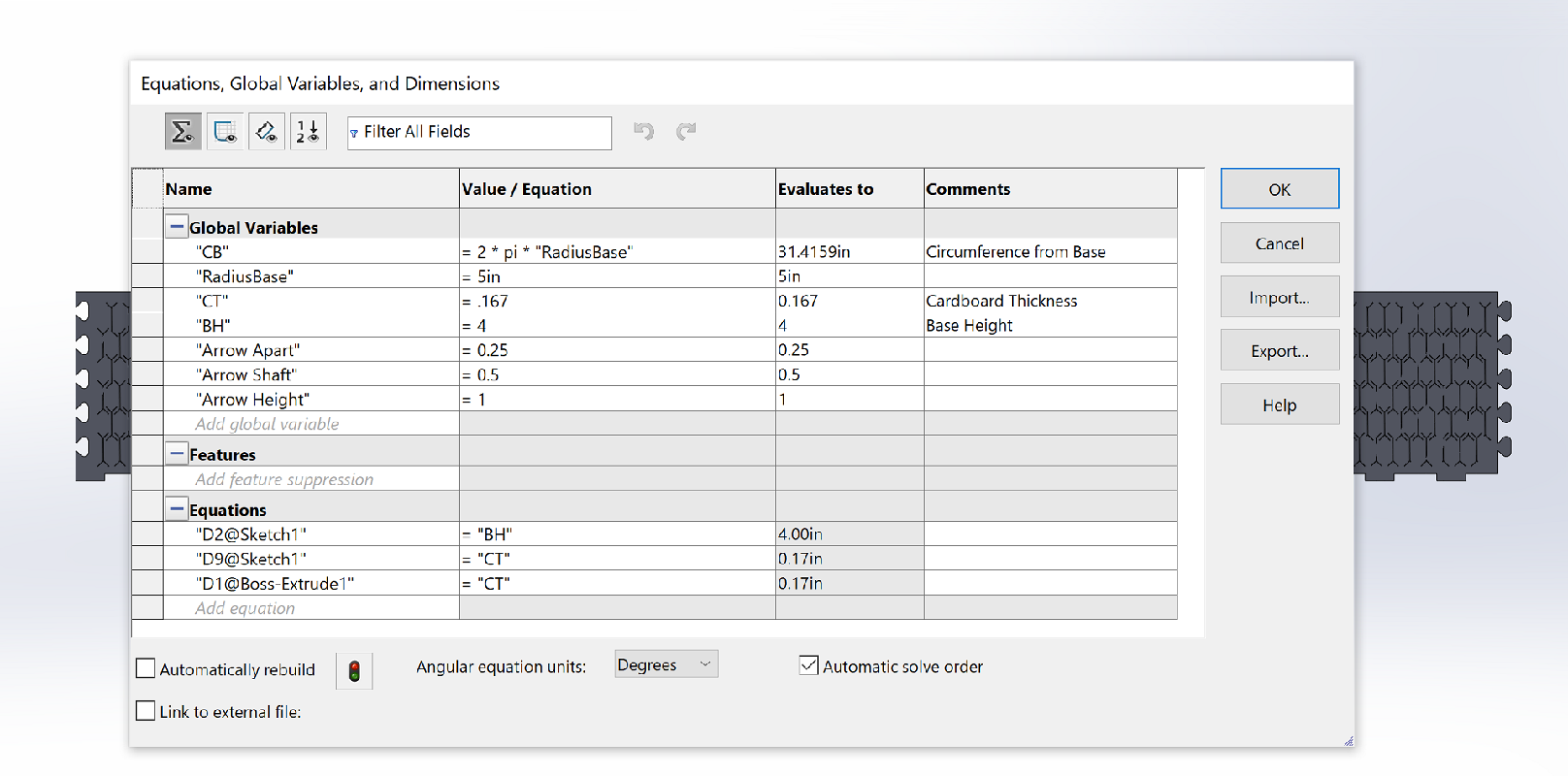
Task: Click the Export... button
Action: point(1279,350)
